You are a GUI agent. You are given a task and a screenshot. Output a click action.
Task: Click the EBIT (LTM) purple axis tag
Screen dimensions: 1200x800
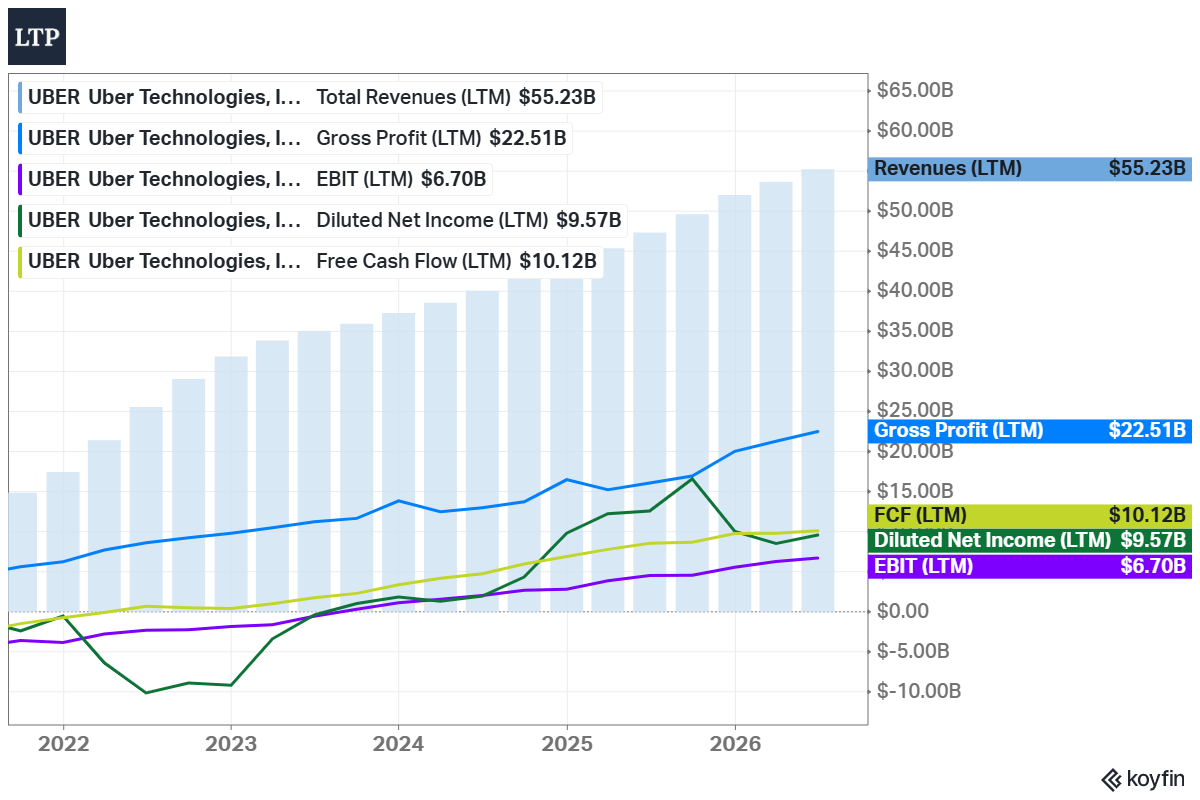(1030, 567)
